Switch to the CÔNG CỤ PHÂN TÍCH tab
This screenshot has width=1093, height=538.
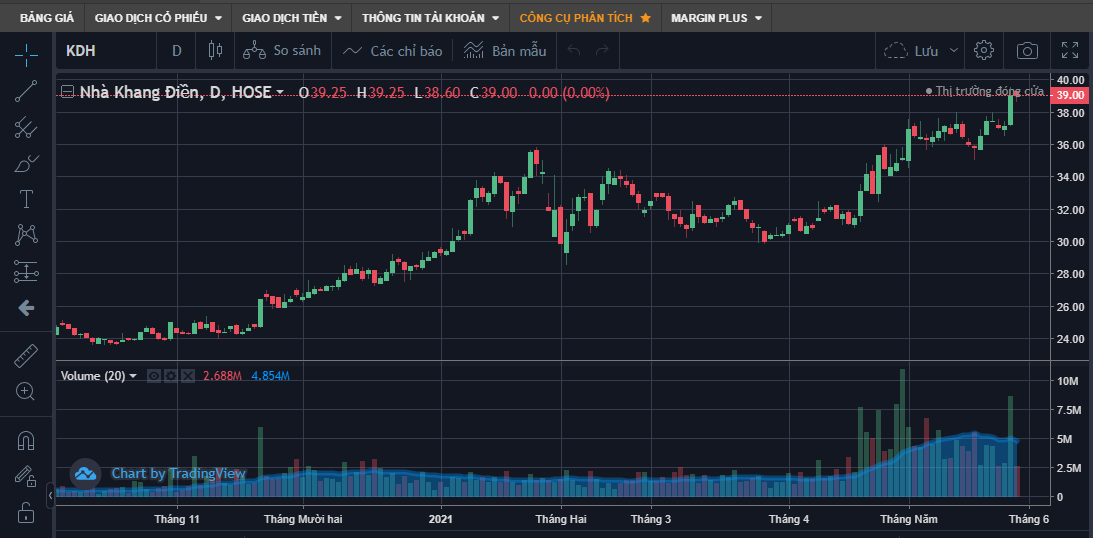coord(585,17)
